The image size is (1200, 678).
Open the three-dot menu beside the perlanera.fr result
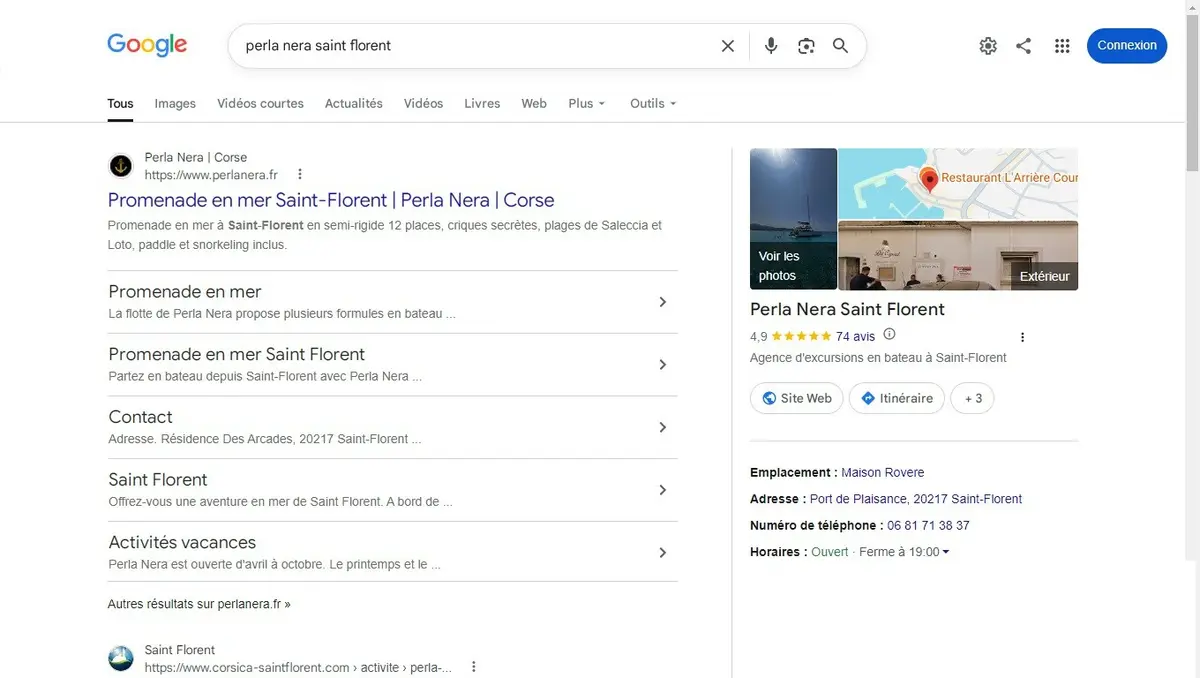coord(299,174)
